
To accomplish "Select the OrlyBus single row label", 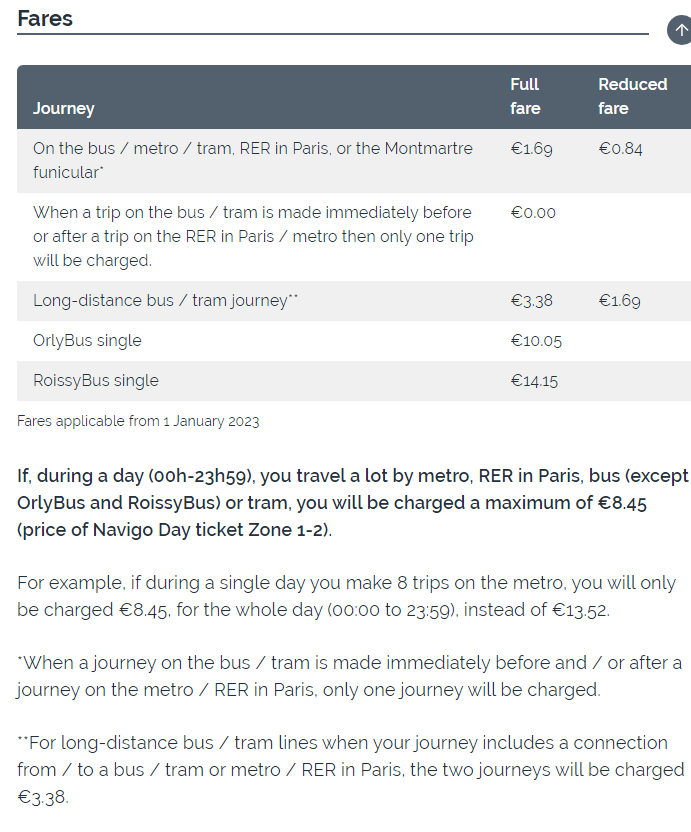I will [x=87, y=341].
